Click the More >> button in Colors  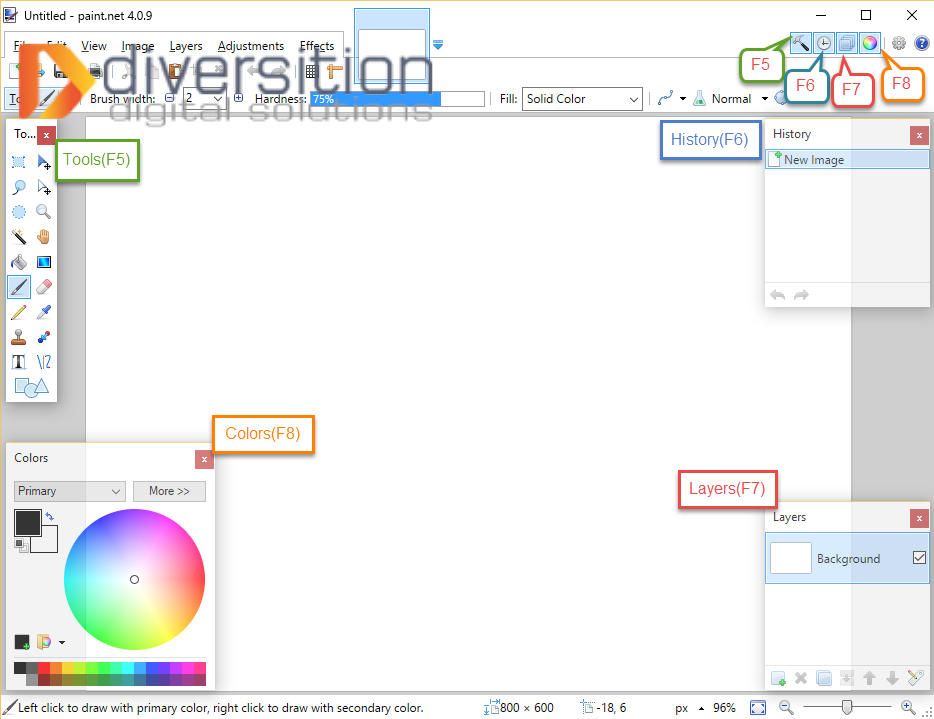[169, 491]
